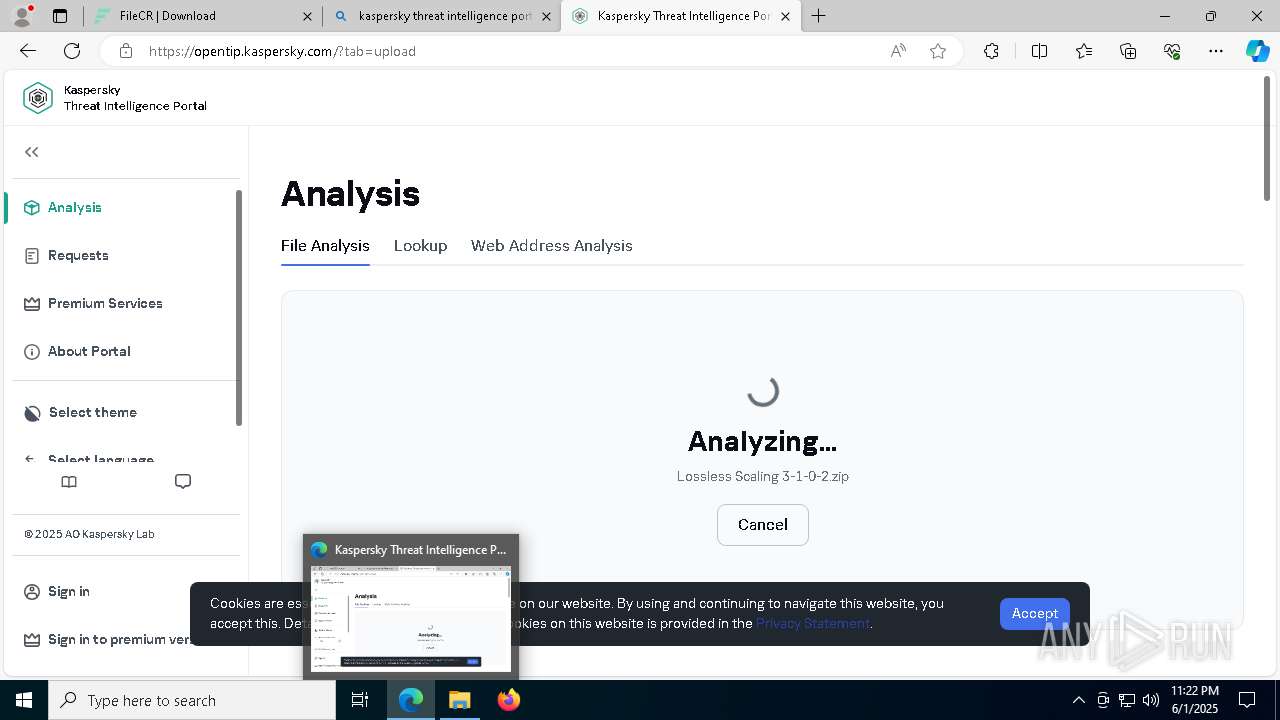This screenshot has width=1280, height=720.
Task: Open Collections icon
Action: [x=1128, y=51]
